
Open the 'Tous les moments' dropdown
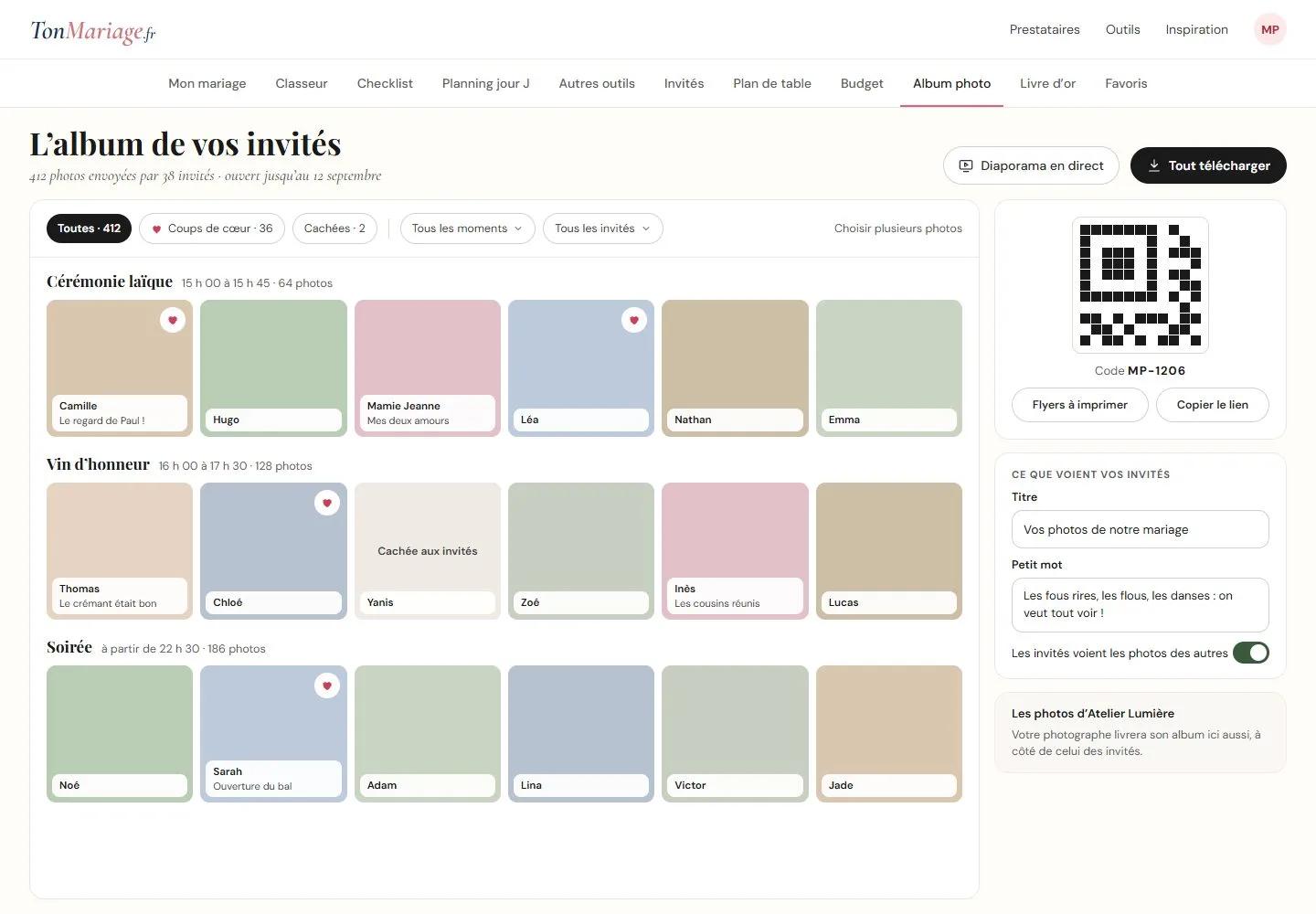point(467,228)
